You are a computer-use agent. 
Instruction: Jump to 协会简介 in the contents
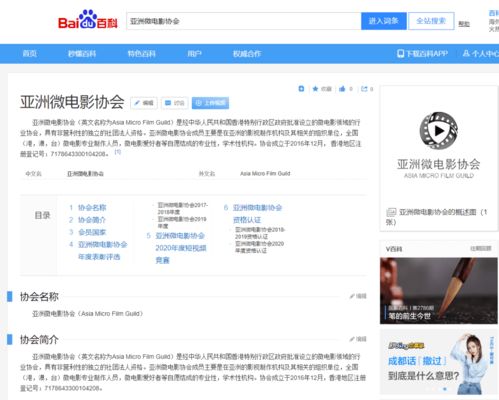(x=92, y=220)
